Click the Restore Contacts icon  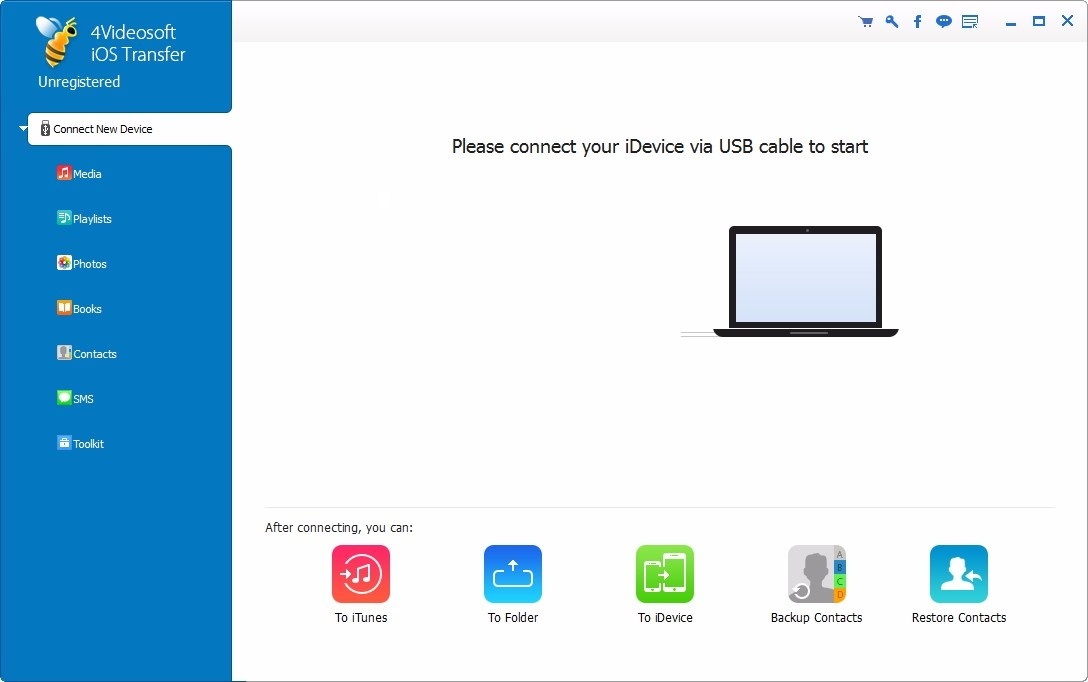pos(957,574)
